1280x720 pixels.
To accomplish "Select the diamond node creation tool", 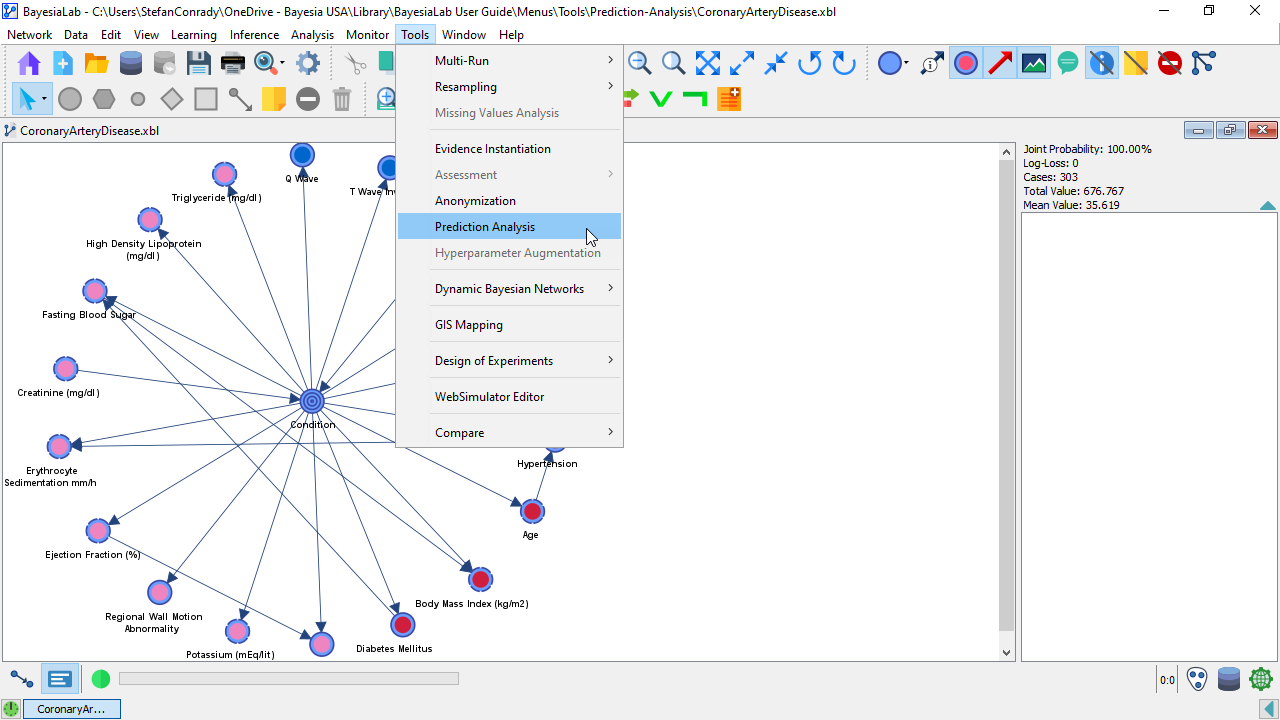I will (172, 99).
